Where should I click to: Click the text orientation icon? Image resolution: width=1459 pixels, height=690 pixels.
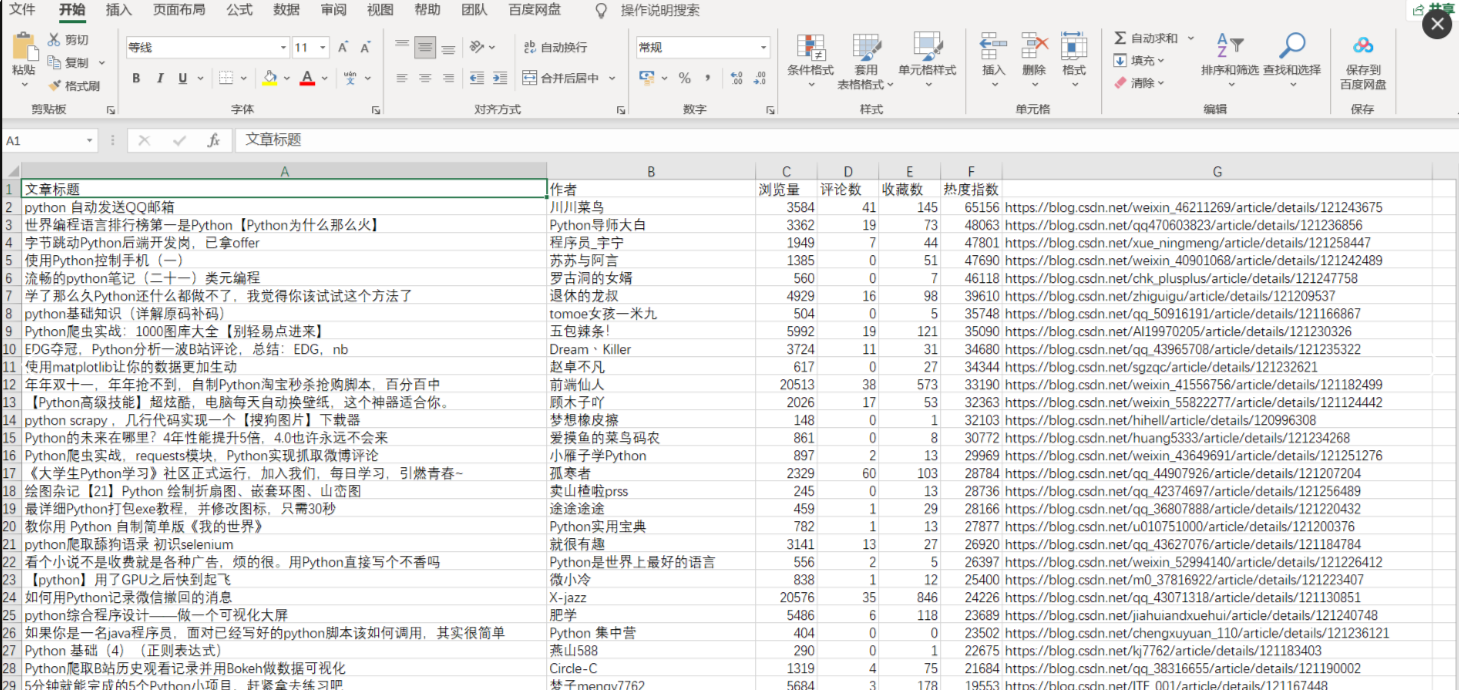tap(478, 46)
